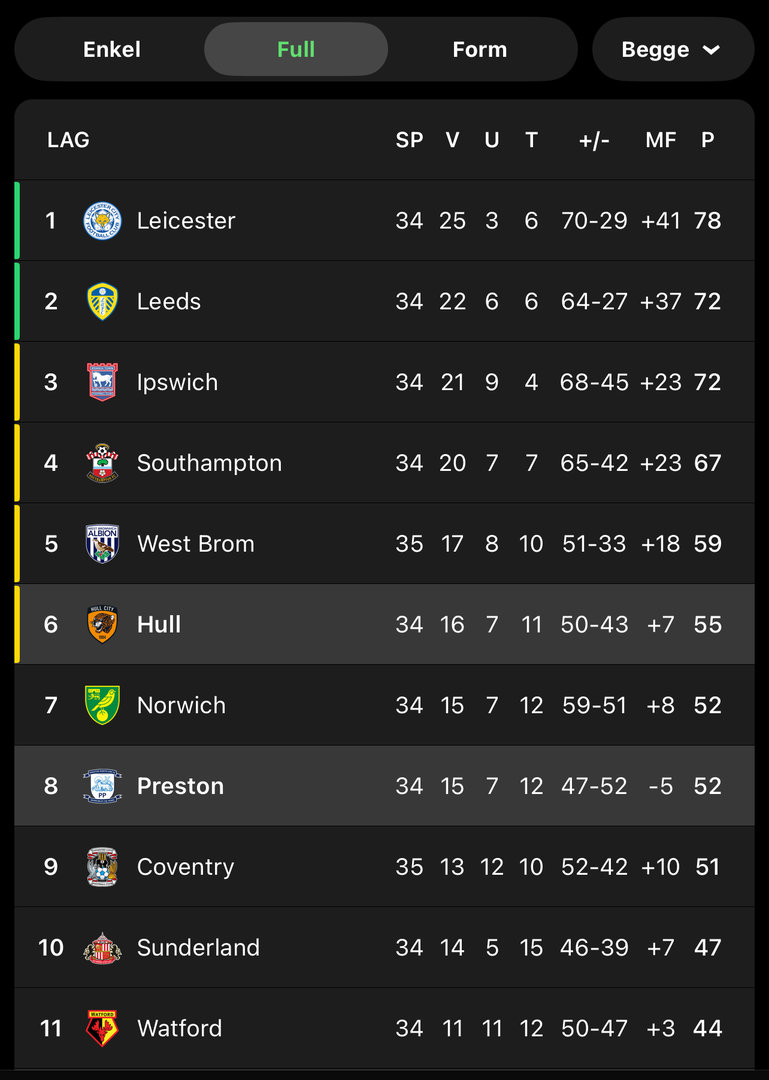Expand options with the Begge chevron arrow

coord(712,50)
